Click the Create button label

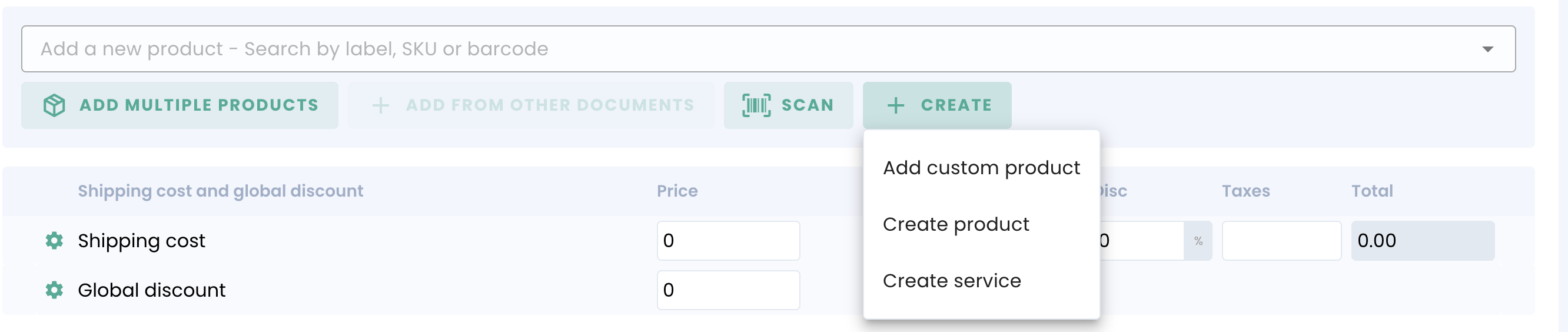[956, 105]
